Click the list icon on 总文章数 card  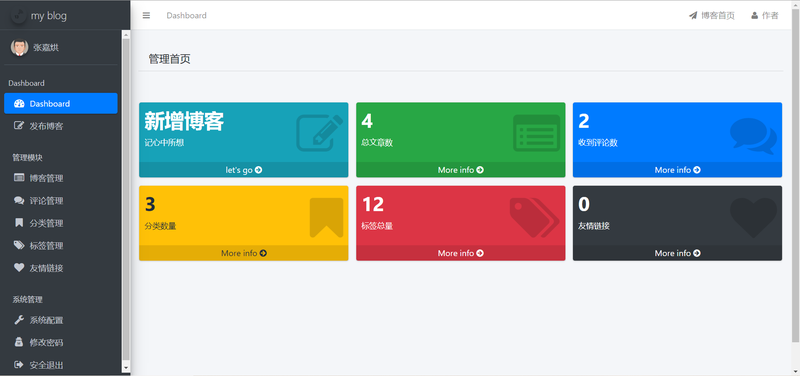tap(536, 133)
